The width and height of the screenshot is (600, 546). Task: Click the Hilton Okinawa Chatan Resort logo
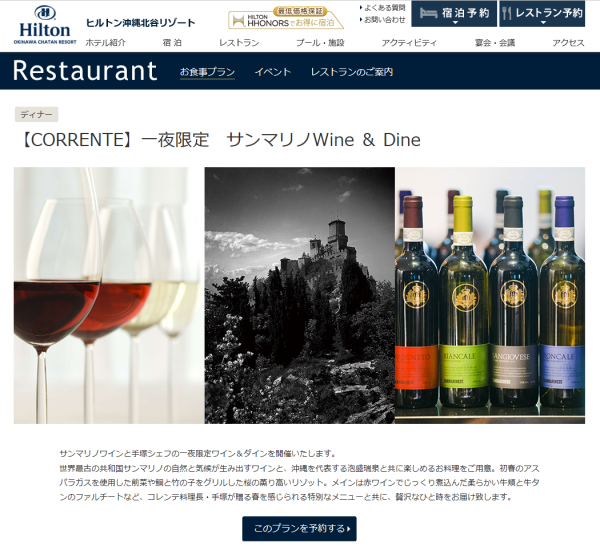(45, 25)
